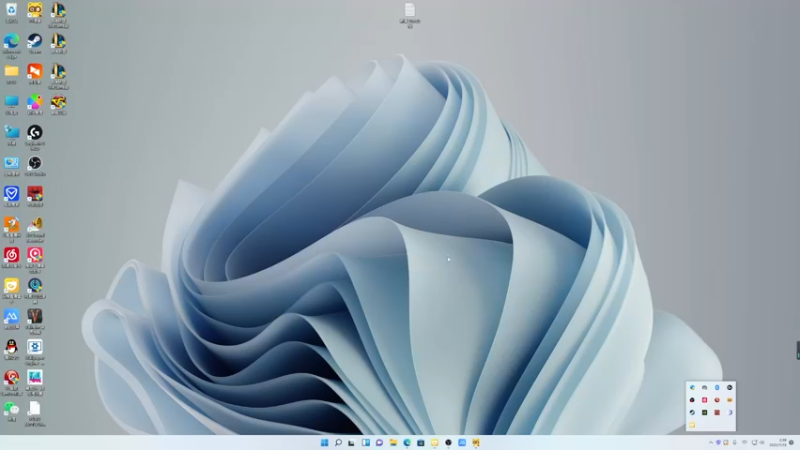Open the Valorant desktop shortcut
The height and width of the screenshot is (450, 800).
point(35,320)
